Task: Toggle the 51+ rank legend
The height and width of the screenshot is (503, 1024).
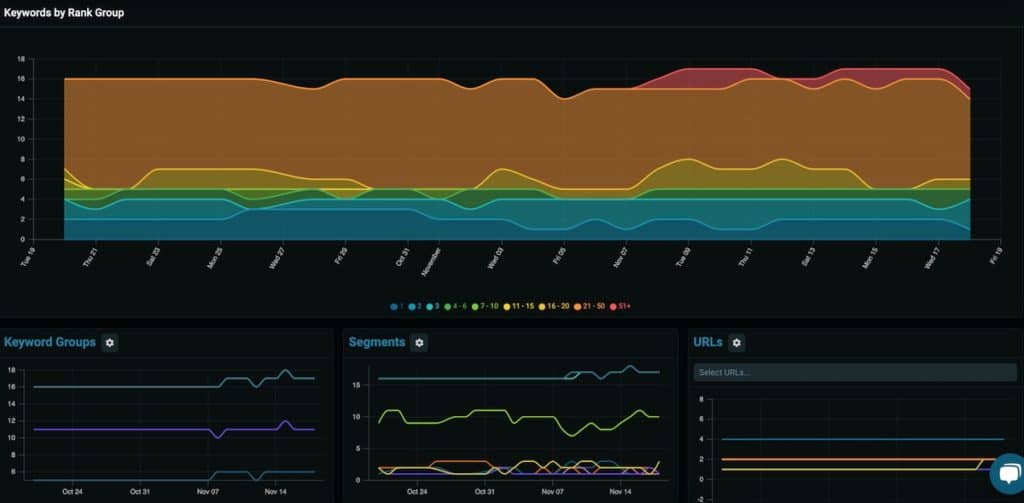Action: click(x=620, y=306)
